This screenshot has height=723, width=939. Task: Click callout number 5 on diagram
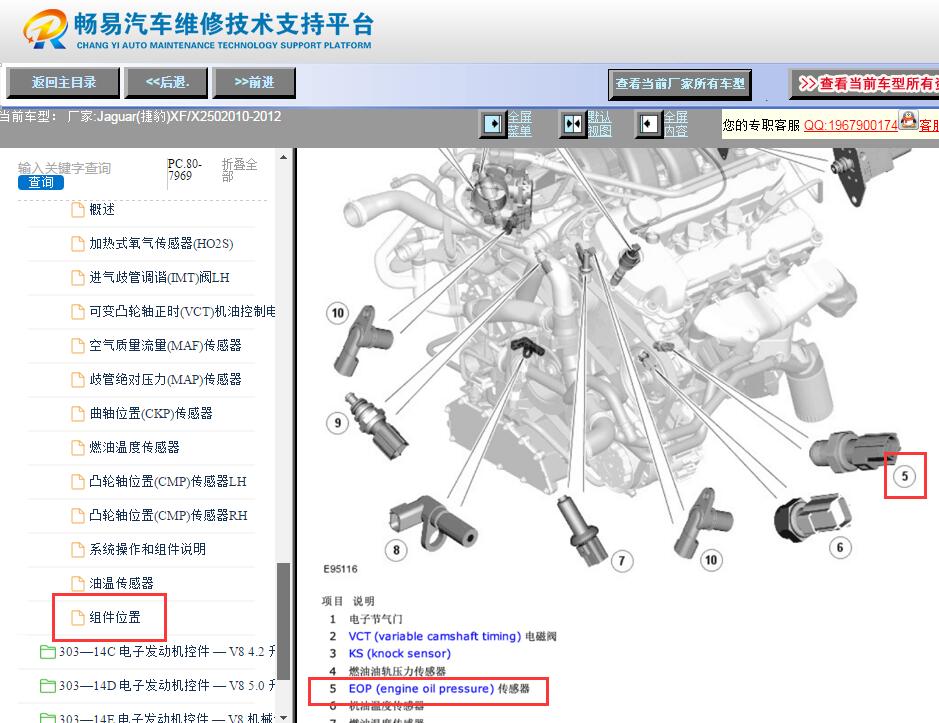pyautogui.click(x=905, y=476)
